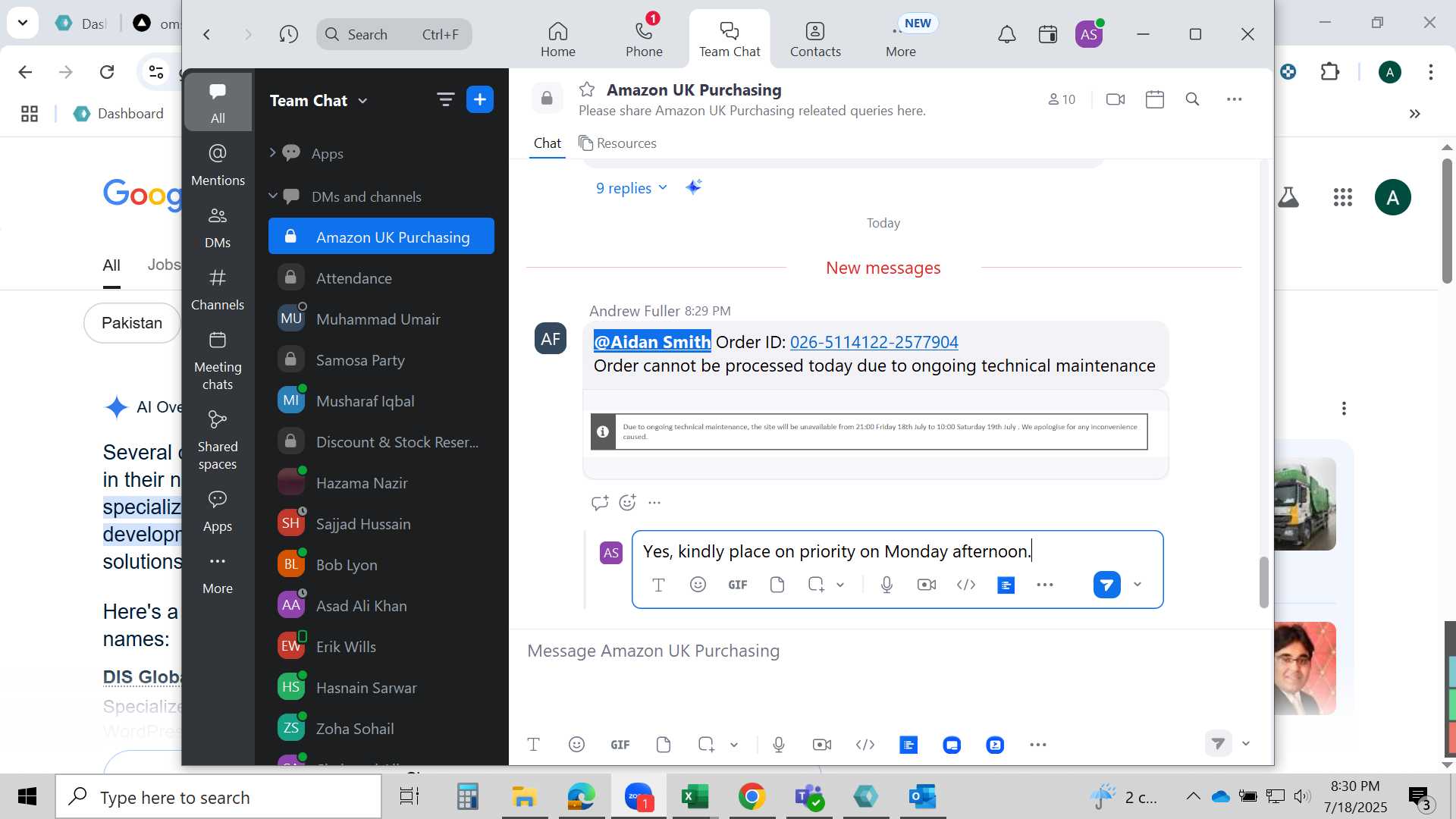Click the @Aidan Smith mention

click(x=652, y=342)
